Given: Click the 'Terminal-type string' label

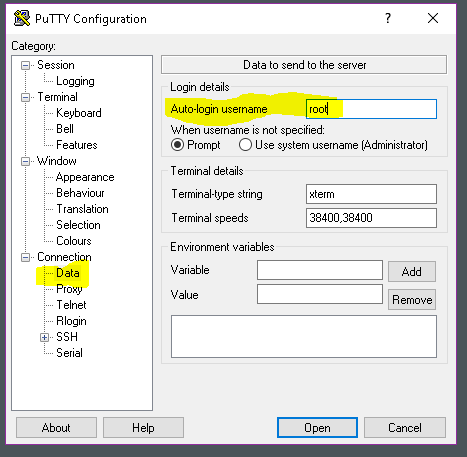Looking at the screenshot, I should [x=217, y=194].
